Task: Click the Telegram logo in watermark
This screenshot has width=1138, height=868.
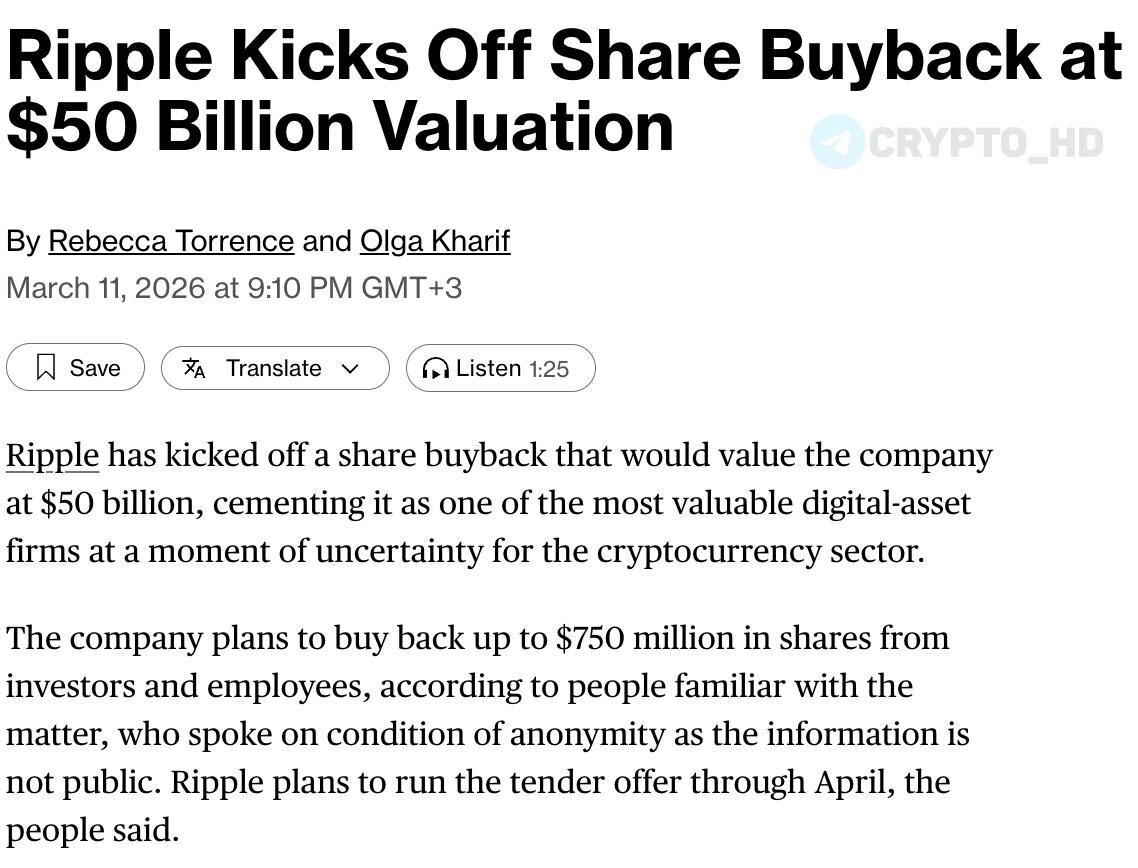Action: click(837, 142)
